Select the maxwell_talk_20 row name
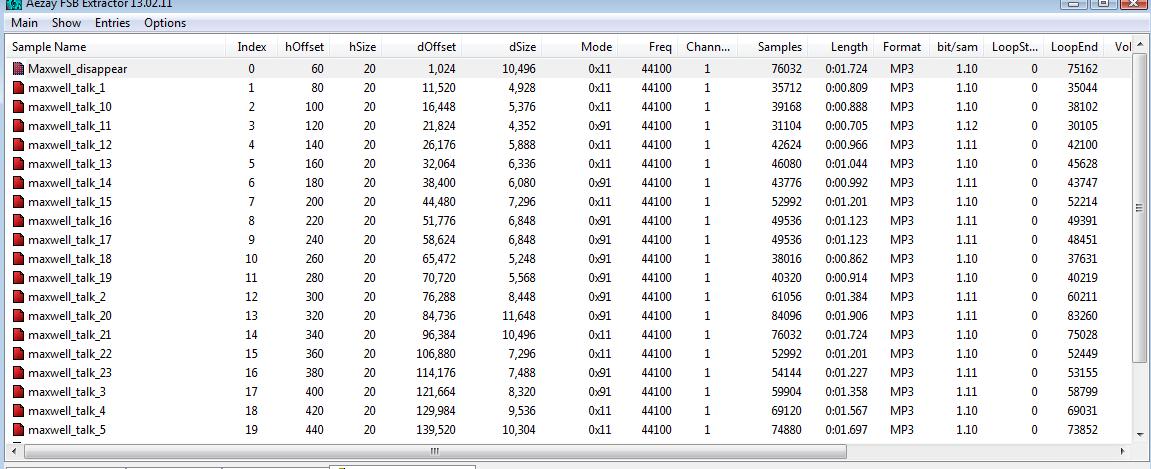Screen dimensions: 1151x469 [x=69, y=316]
